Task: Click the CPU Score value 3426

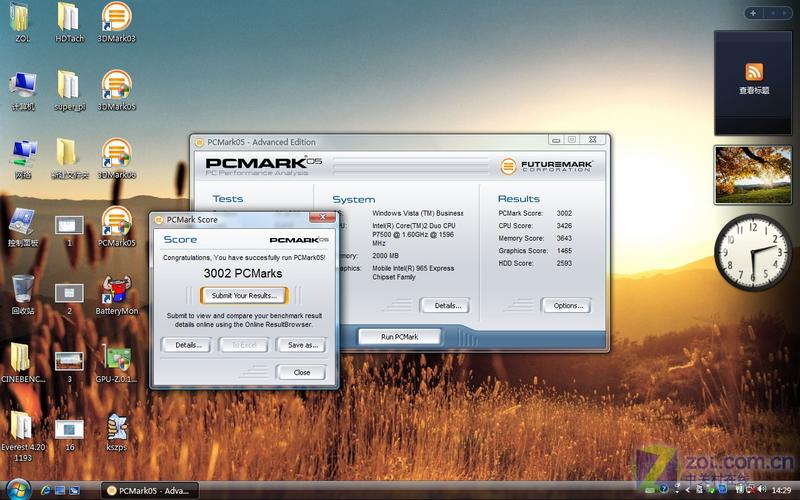Action: click(564, 226)
